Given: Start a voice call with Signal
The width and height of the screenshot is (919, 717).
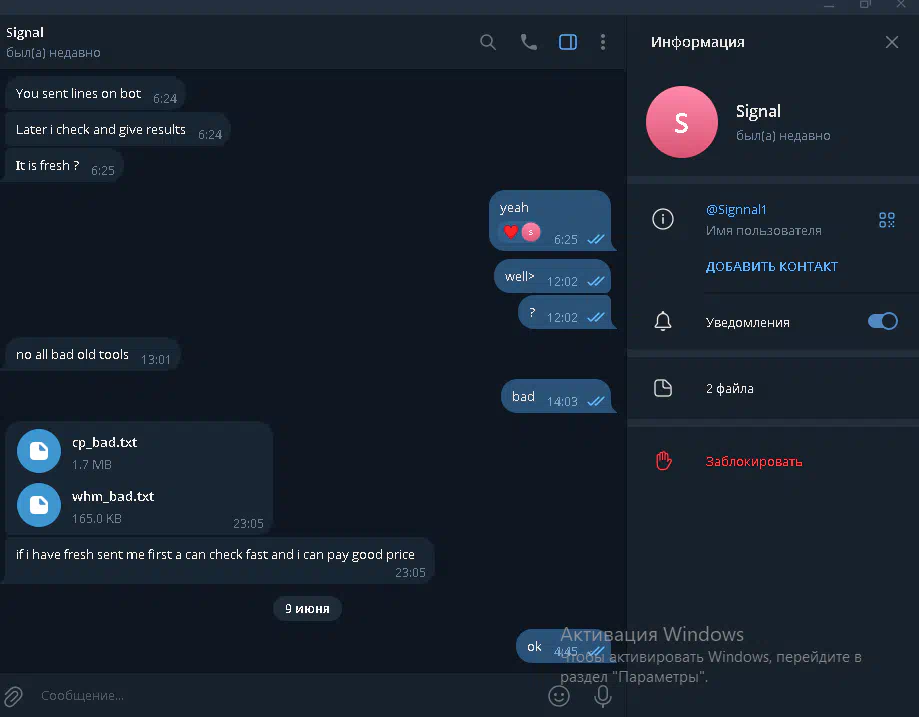Looking at the screenshot, I should pyautogui.click(x=529, y=42).
